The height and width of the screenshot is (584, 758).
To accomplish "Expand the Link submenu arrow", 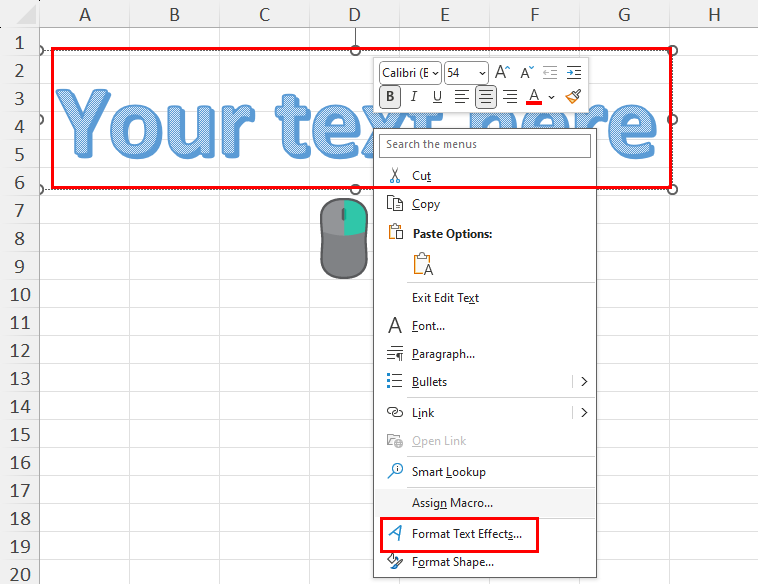I will (x=584, y=412).
